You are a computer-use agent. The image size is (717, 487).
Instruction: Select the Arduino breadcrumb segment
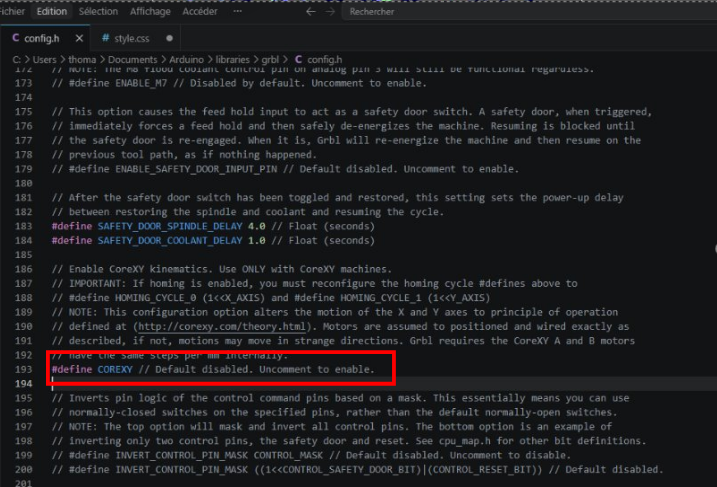coord(186,59)
